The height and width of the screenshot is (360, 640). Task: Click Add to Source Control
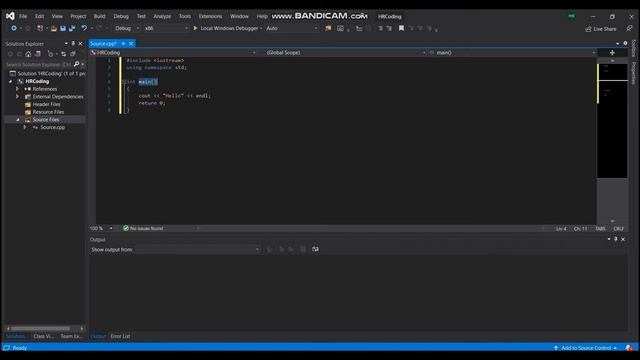pyautogui.click(x=585, y=348)
